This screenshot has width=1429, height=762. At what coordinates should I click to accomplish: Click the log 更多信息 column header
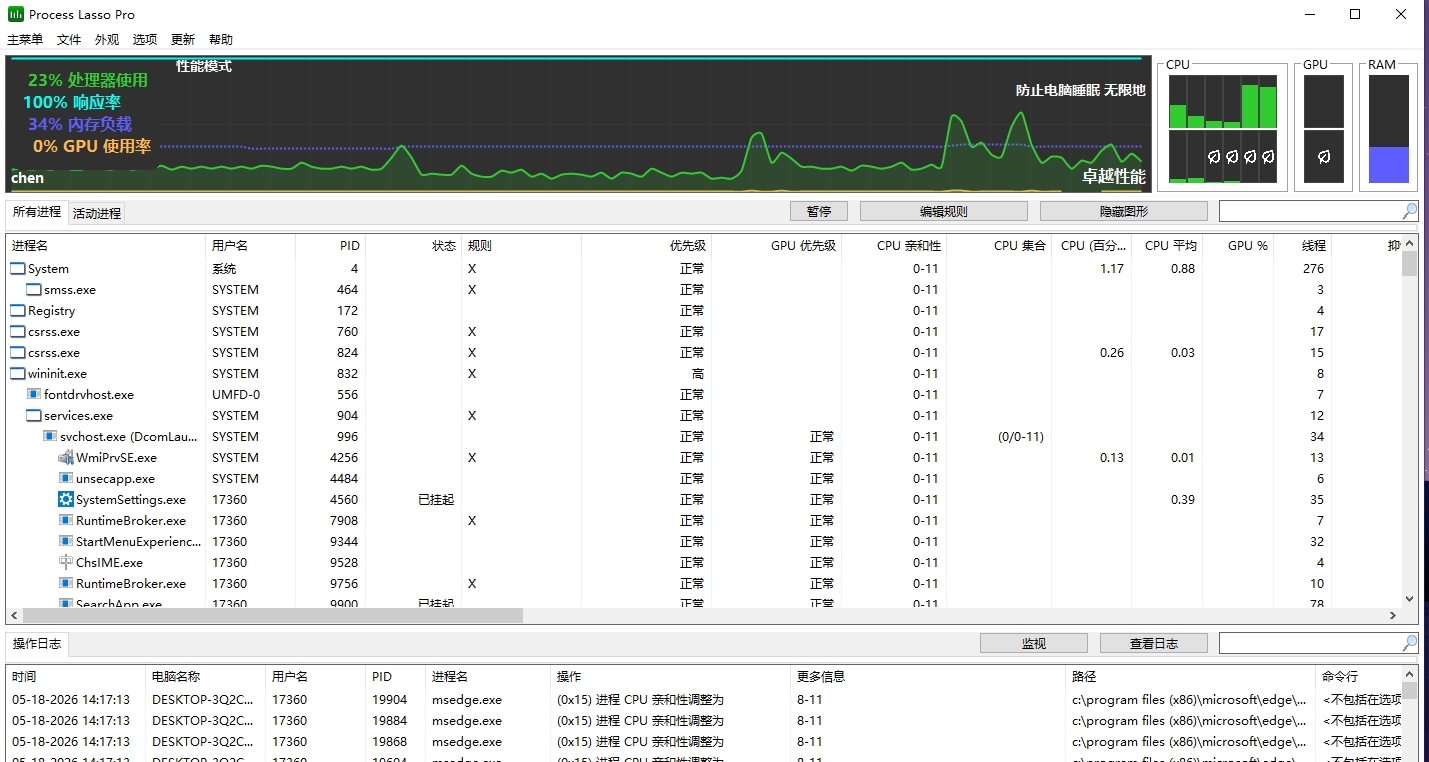pos(928,677)
